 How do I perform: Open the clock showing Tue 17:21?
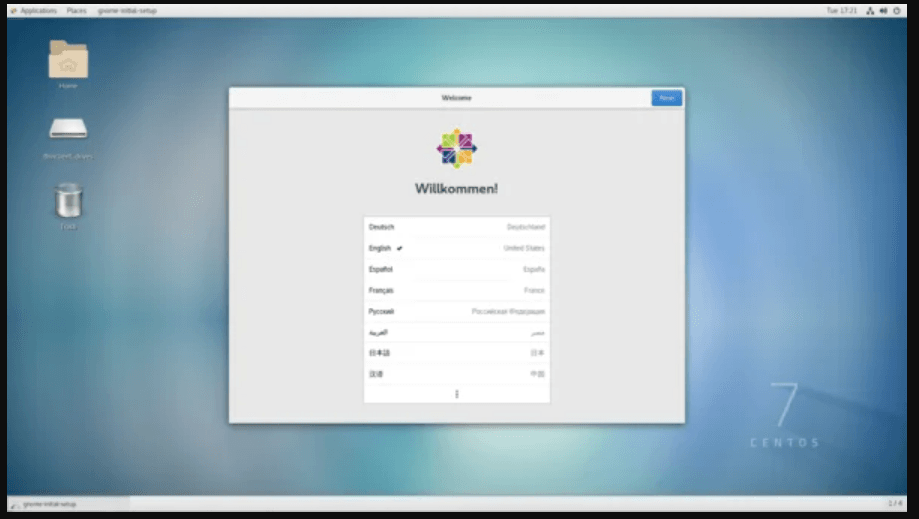click(x=841, y=11)
